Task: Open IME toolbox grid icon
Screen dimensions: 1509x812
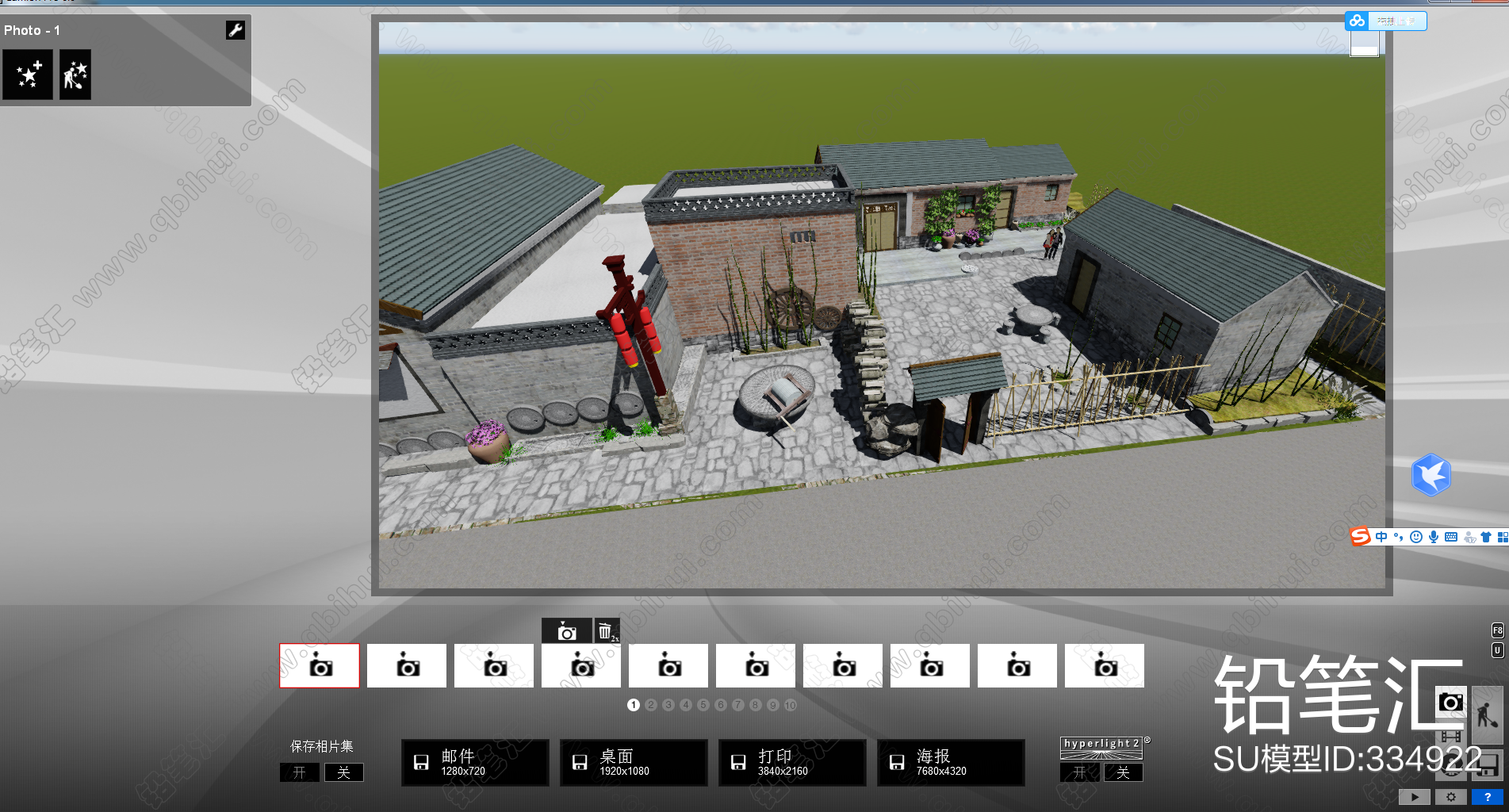Action: 1503,537
